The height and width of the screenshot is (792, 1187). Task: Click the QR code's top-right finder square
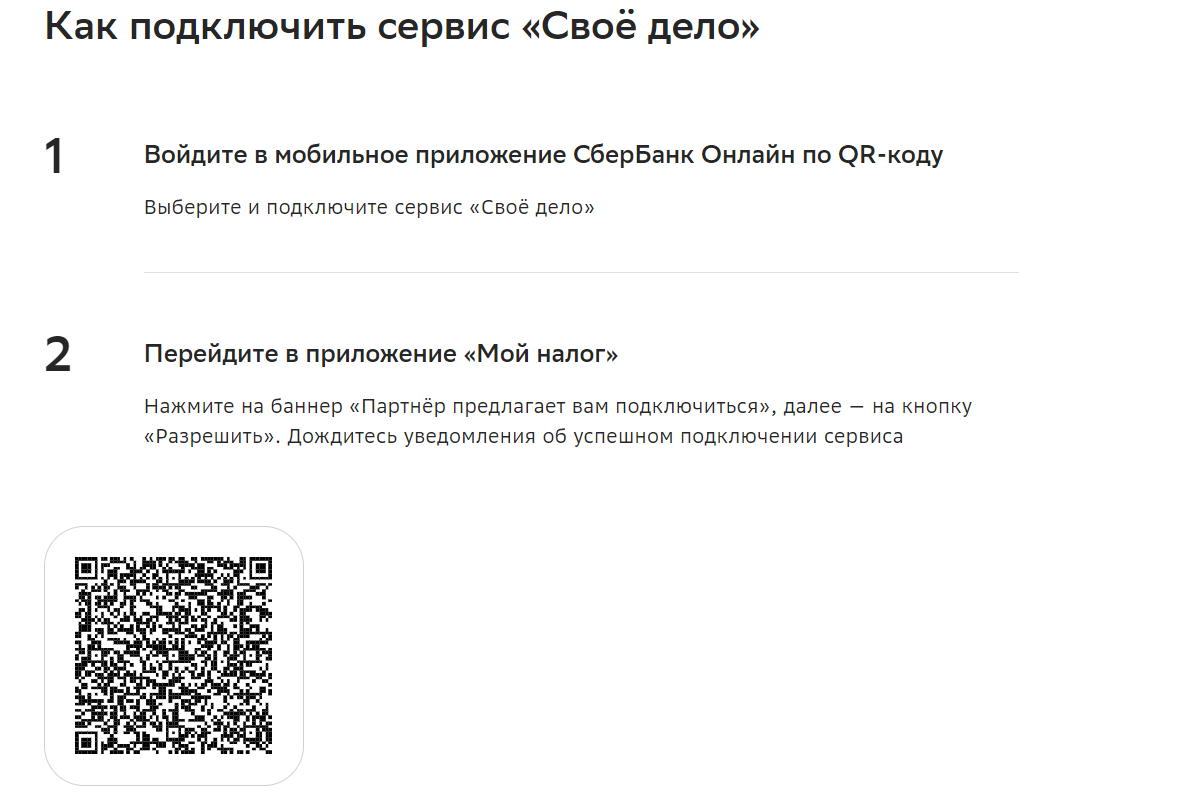(x=261, y=568)
